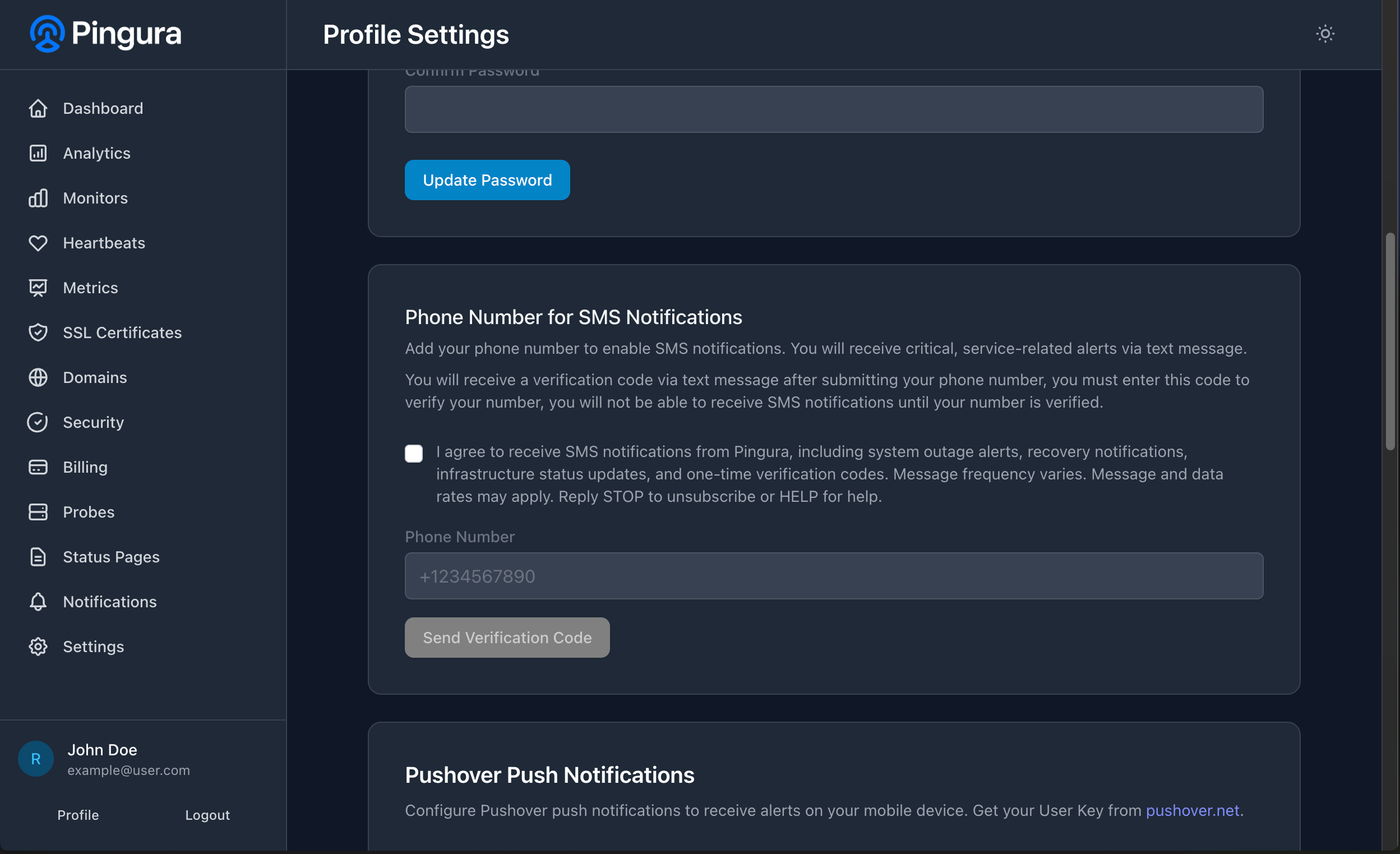This screenshot has width=1400, height=854.
Task: Select Logout from the sidebar footer
Action: pyautogui.click(x=207, y=814)
